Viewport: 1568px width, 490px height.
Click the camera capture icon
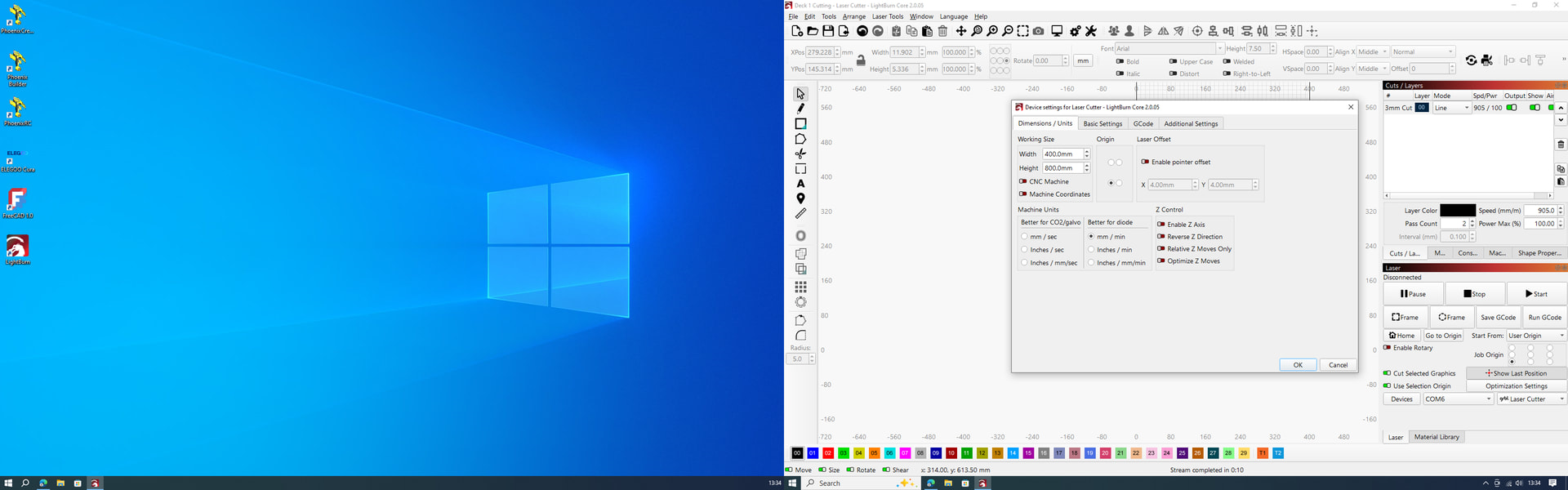tap(1038, 31)
